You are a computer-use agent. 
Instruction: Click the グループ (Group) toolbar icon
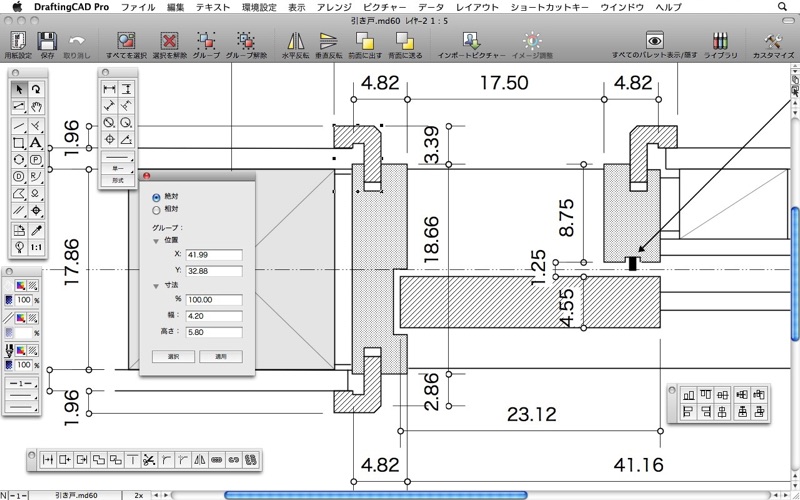206,41
